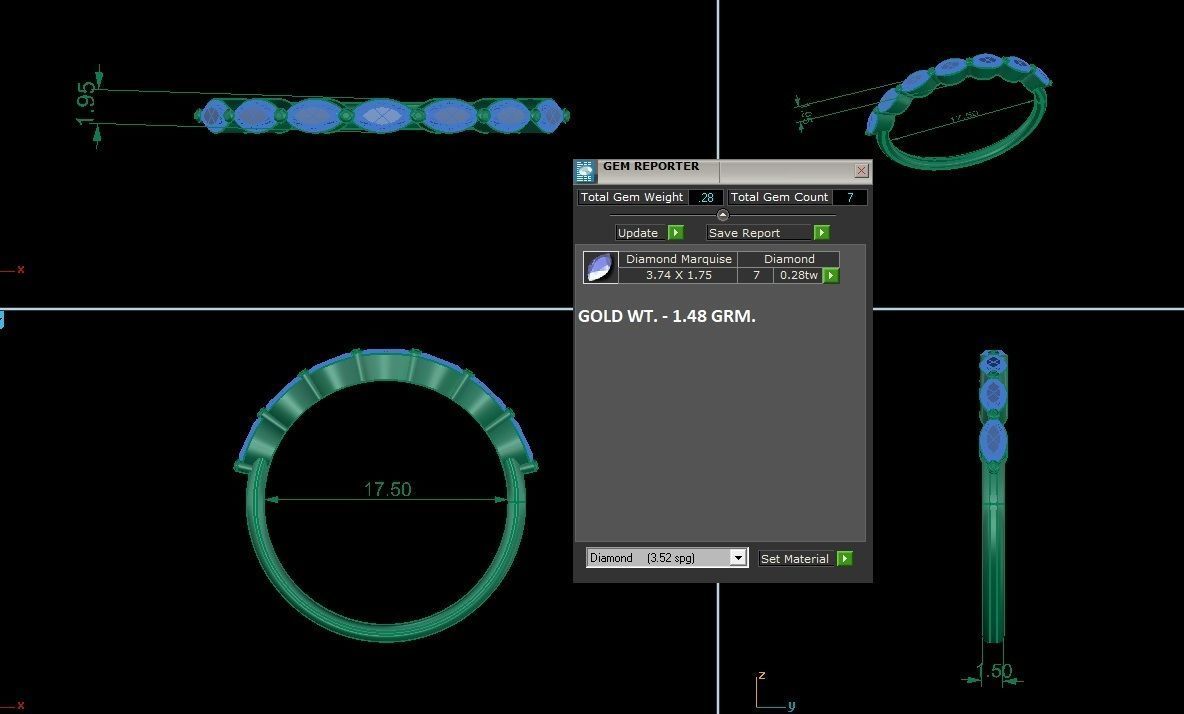Click the 1.95 width dimension in top view
1184x714 pixels.
point(86,103)
